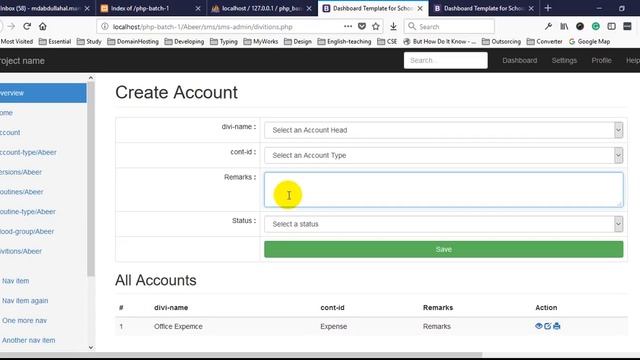The height and width of the screenshot is (360, 640).
Task: Click the 'Office Expence' table cell
Action: (178, 327)
